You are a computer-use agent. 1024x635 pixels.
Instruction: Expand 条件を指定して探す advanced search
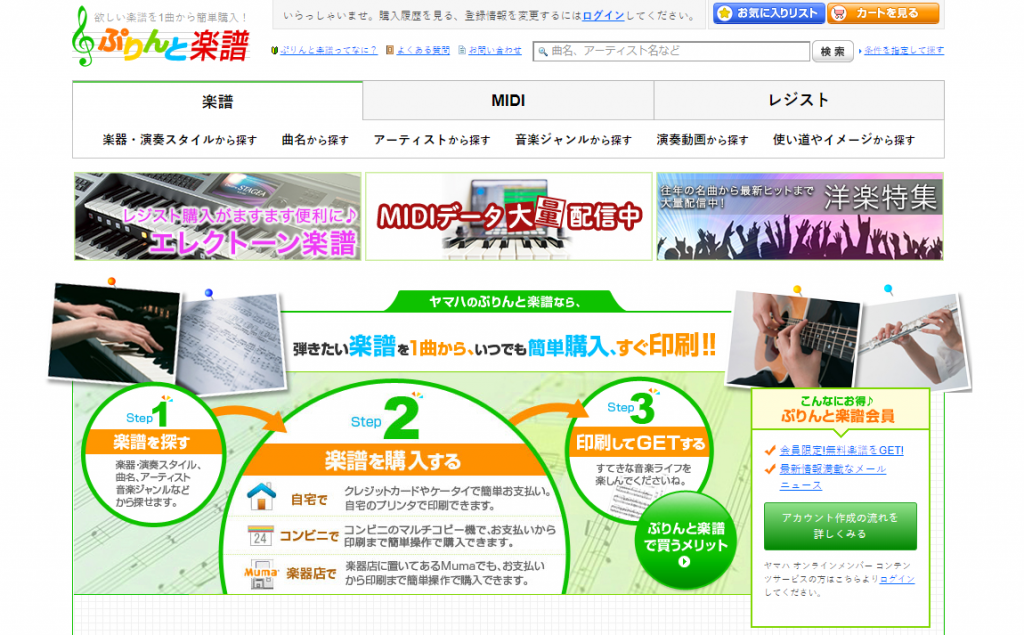903,51
